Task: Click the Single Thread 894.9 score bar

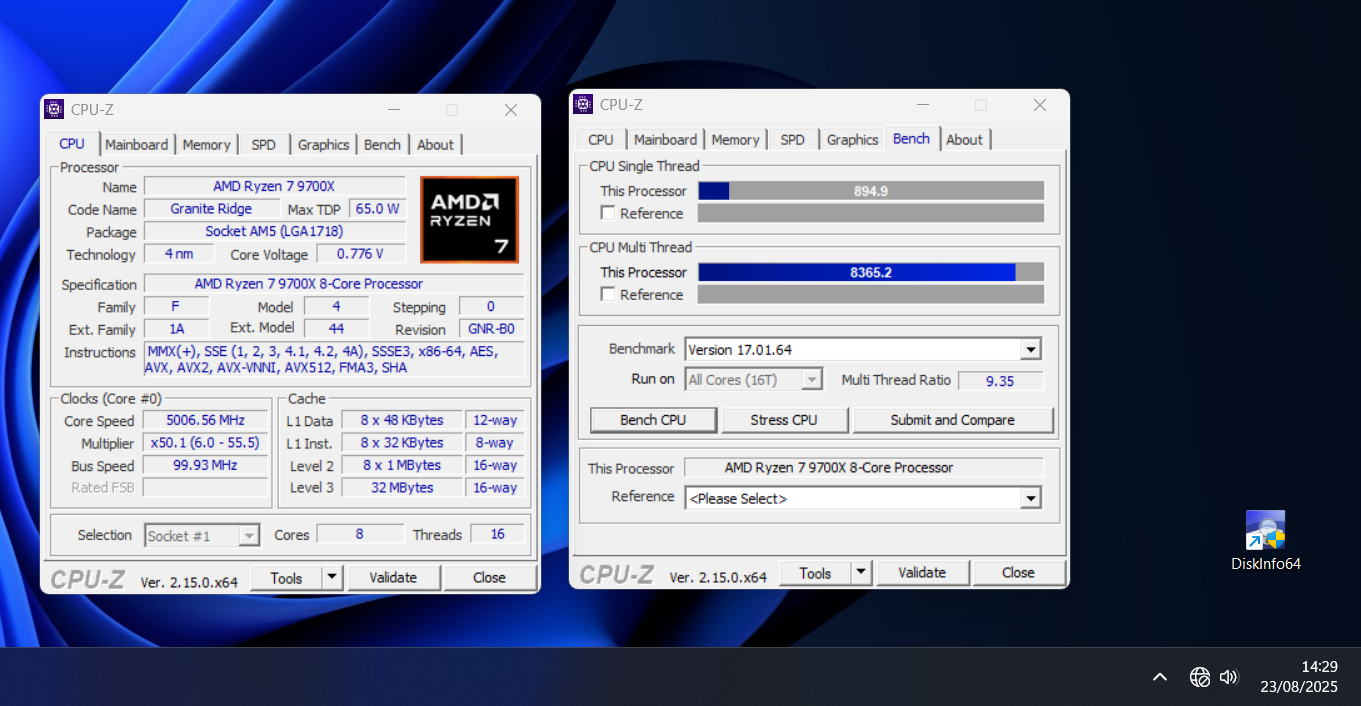Action: (x=871, y=191)
